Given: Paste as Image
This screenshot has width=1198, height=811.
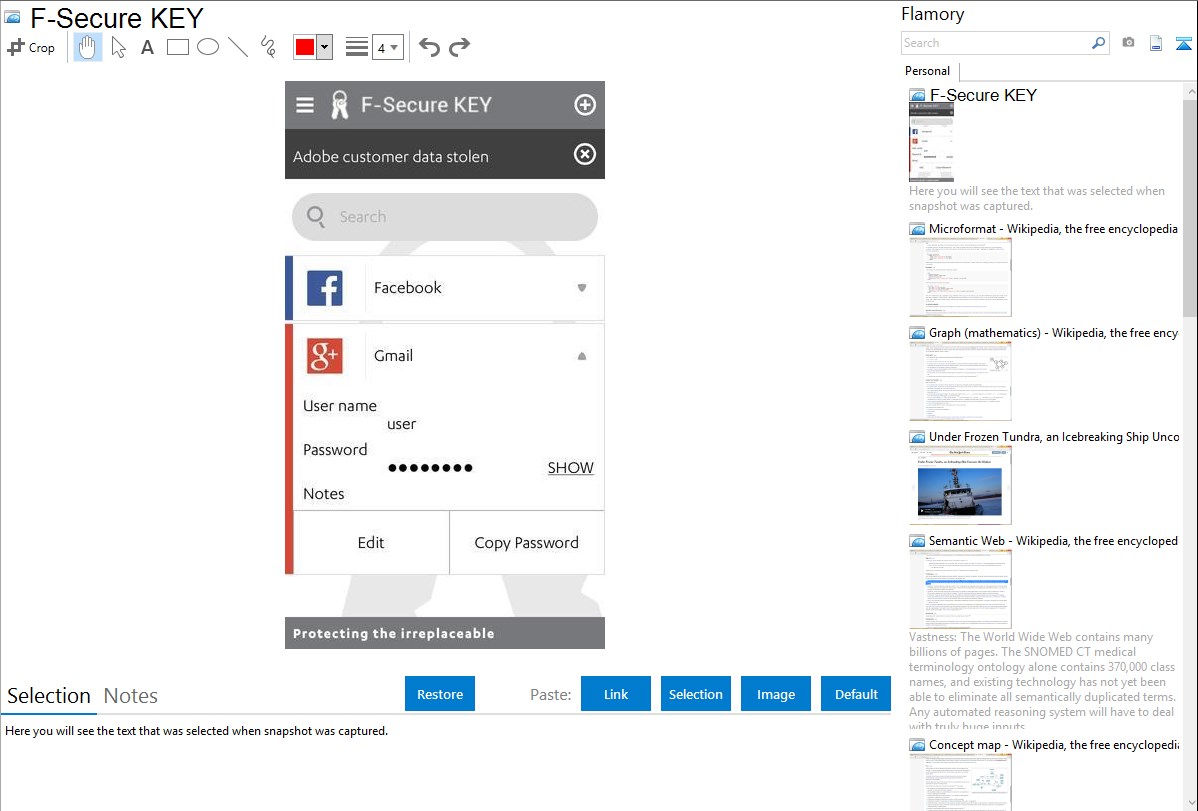Looking at the screenshot, I should [775, 694].
